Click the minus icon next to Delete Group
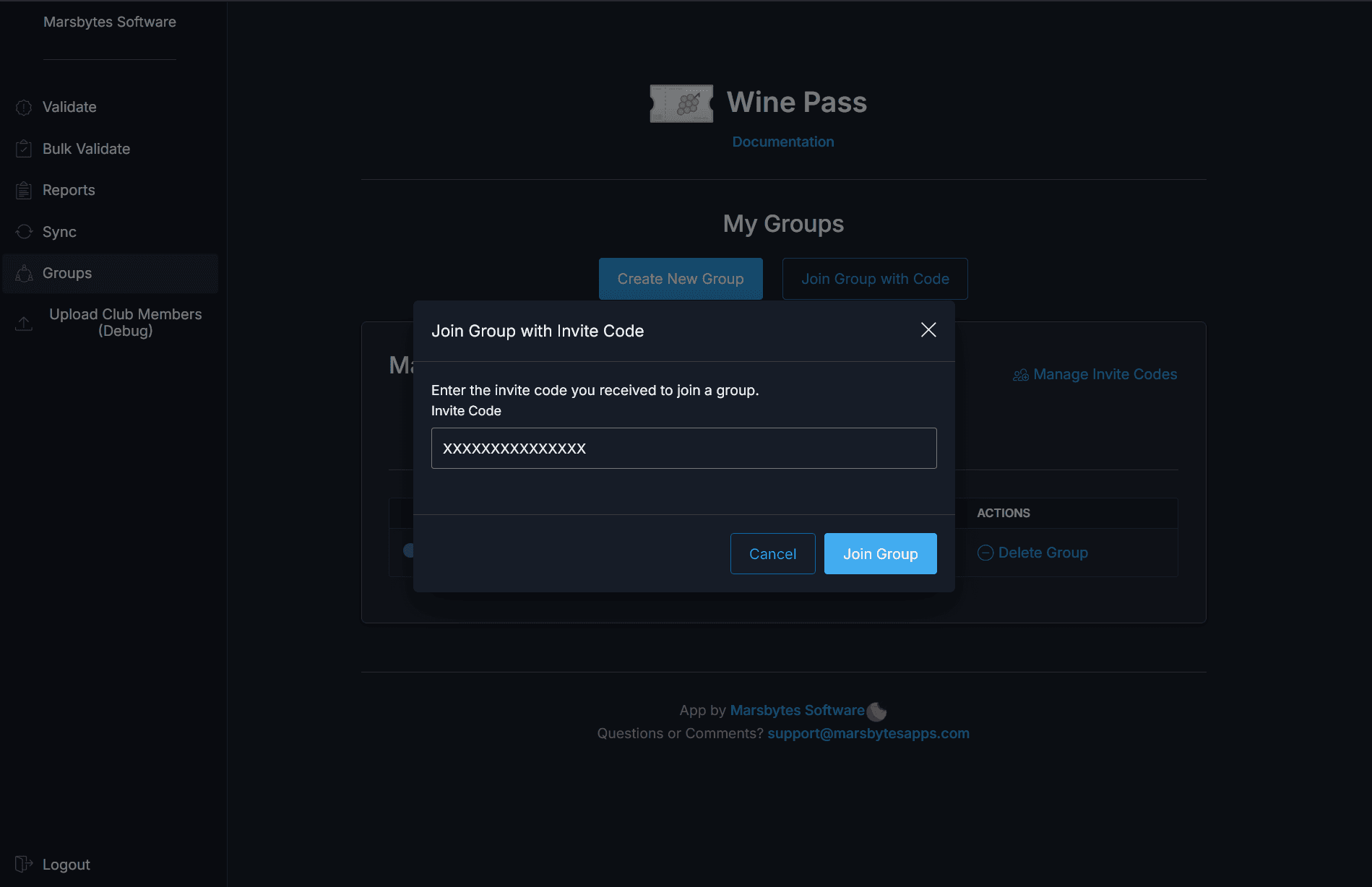Screen dimensions: 1372x887 [985, 553]
